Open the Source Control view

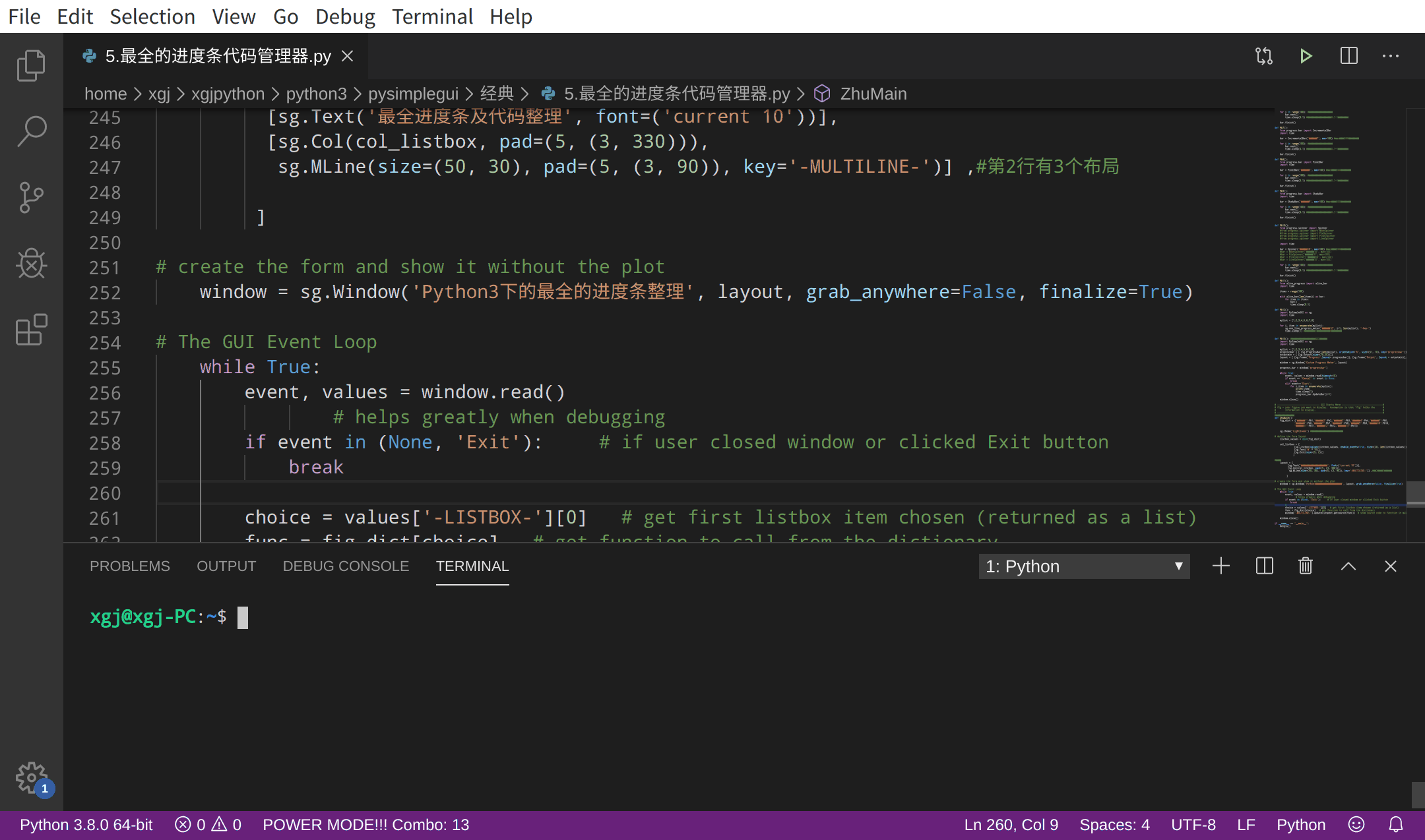point(31,197)
